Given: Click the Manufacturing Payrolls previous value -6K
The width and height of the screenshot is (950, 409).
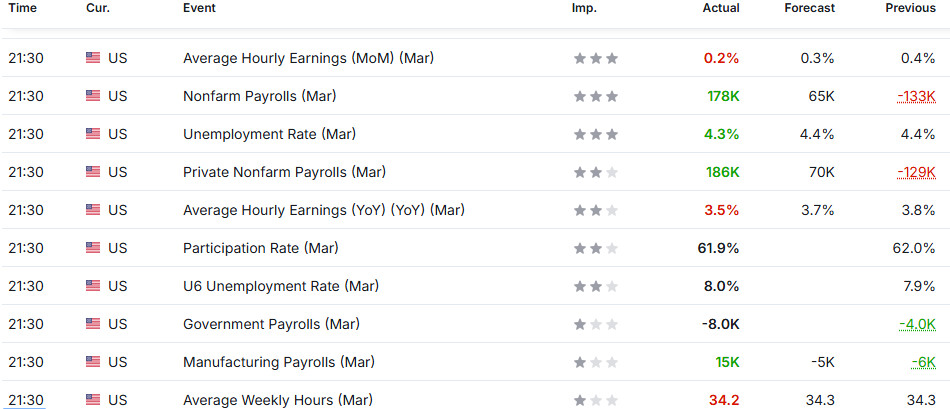Looking at the screenshot, I should [x=922, y=362].
